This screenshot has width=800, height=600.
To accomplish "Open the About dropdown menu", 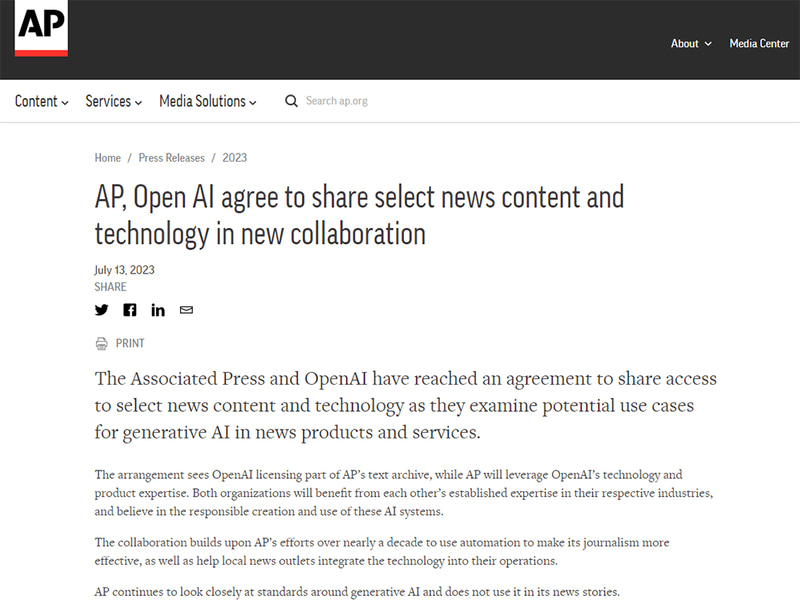I will (691, 43).
